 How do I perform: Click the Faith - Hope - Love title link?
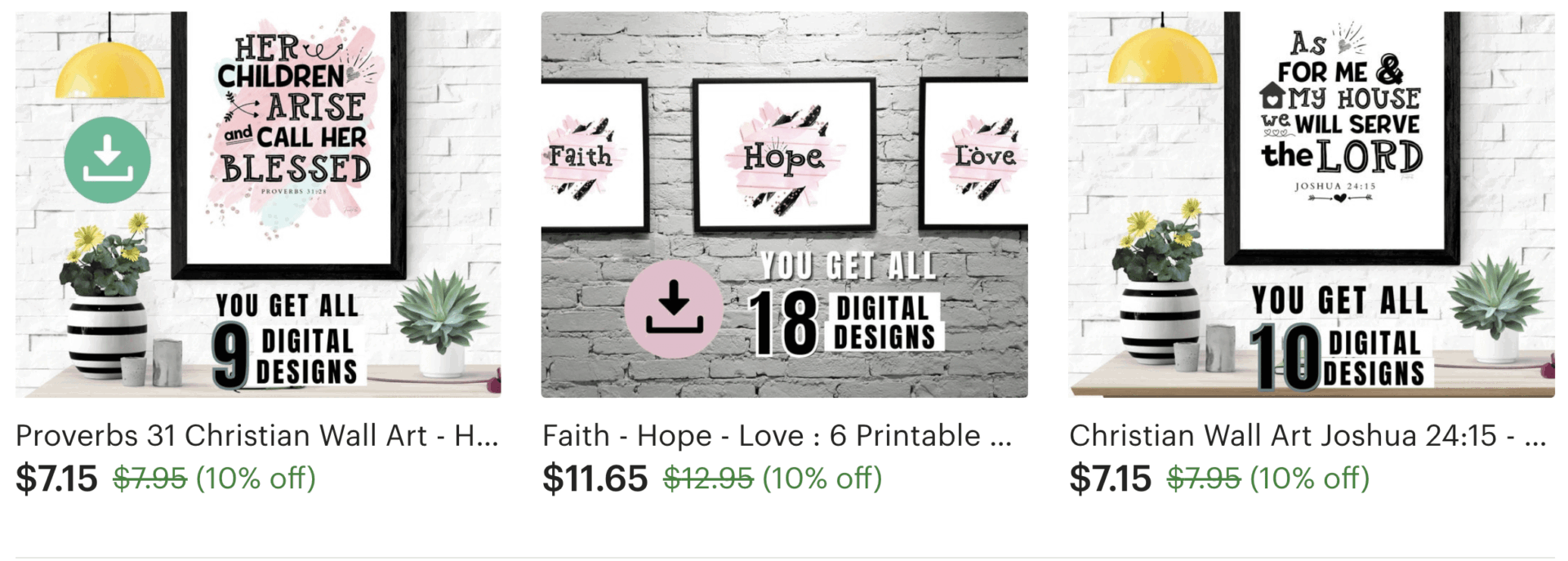tap(777, 436)
